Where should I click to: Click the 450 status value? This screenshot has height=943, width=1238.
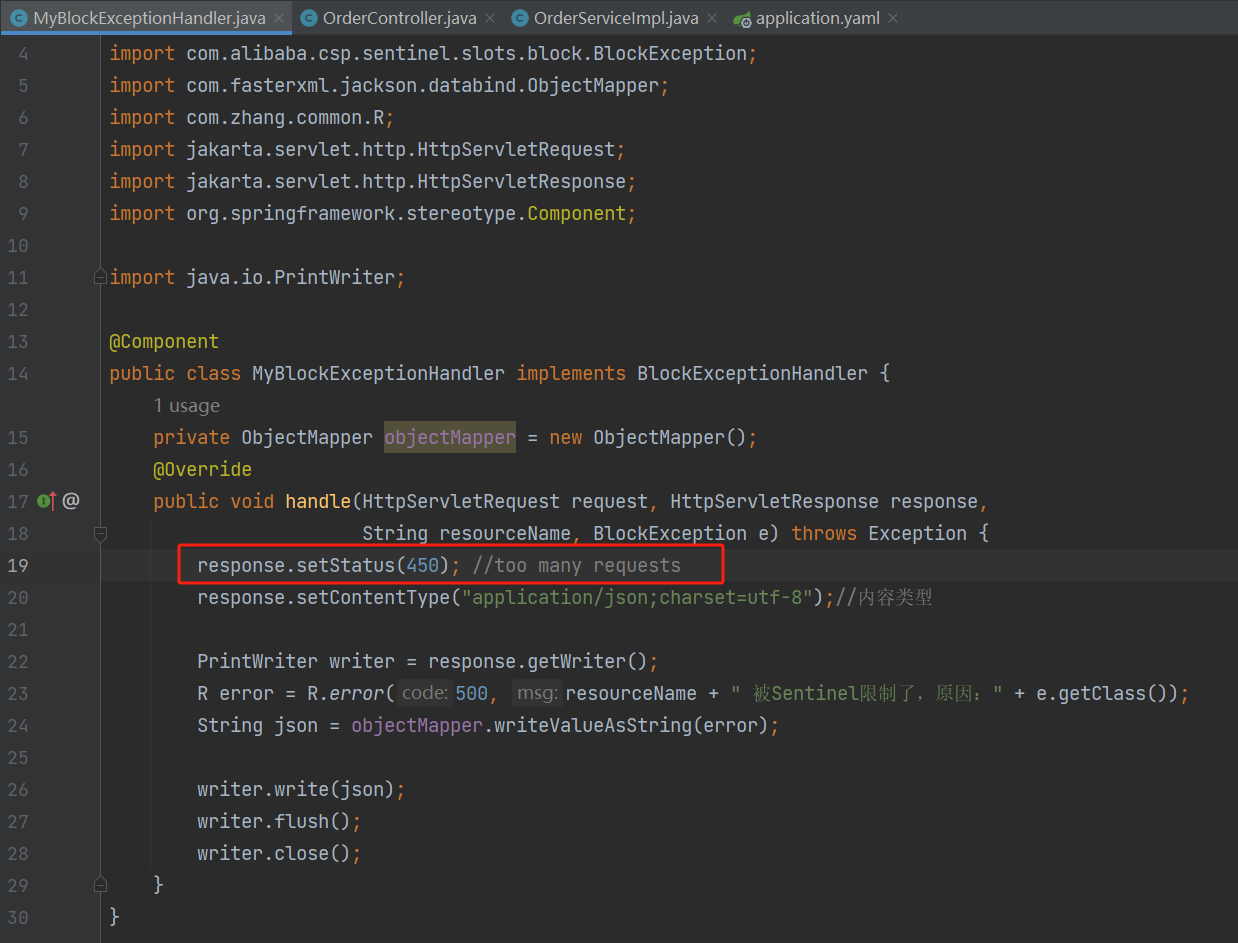coord(423,565)
